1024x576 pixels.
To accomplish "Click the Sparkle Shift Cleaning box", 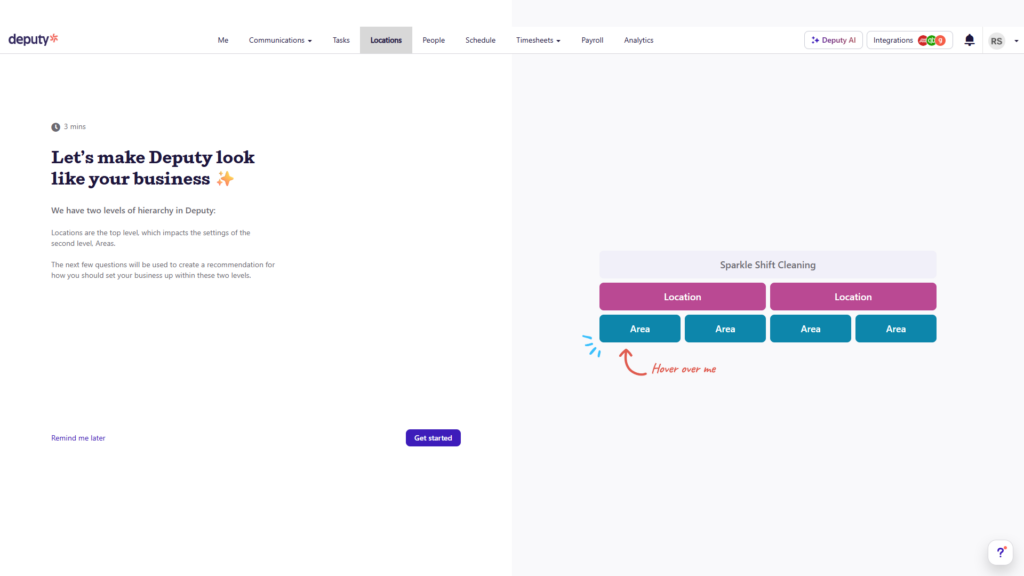I will 767,264.
